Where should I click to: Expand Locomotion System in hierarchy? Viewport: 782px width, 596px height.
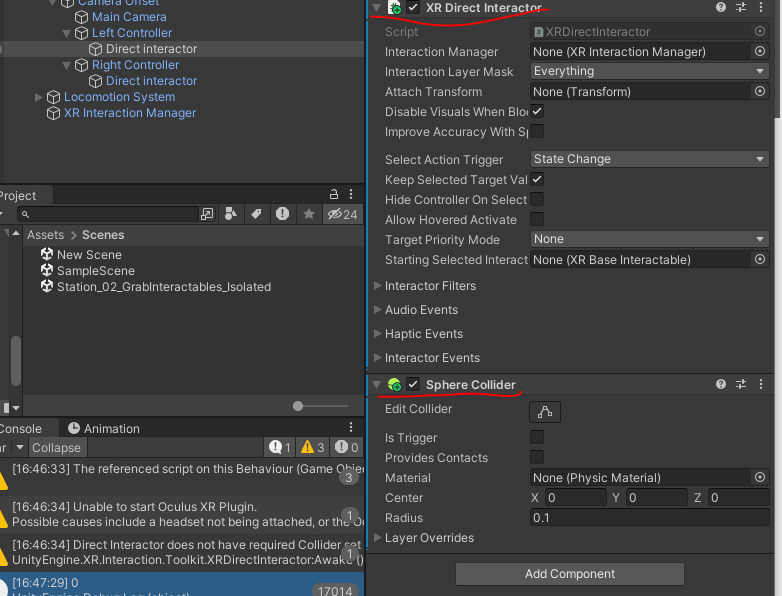38,97
